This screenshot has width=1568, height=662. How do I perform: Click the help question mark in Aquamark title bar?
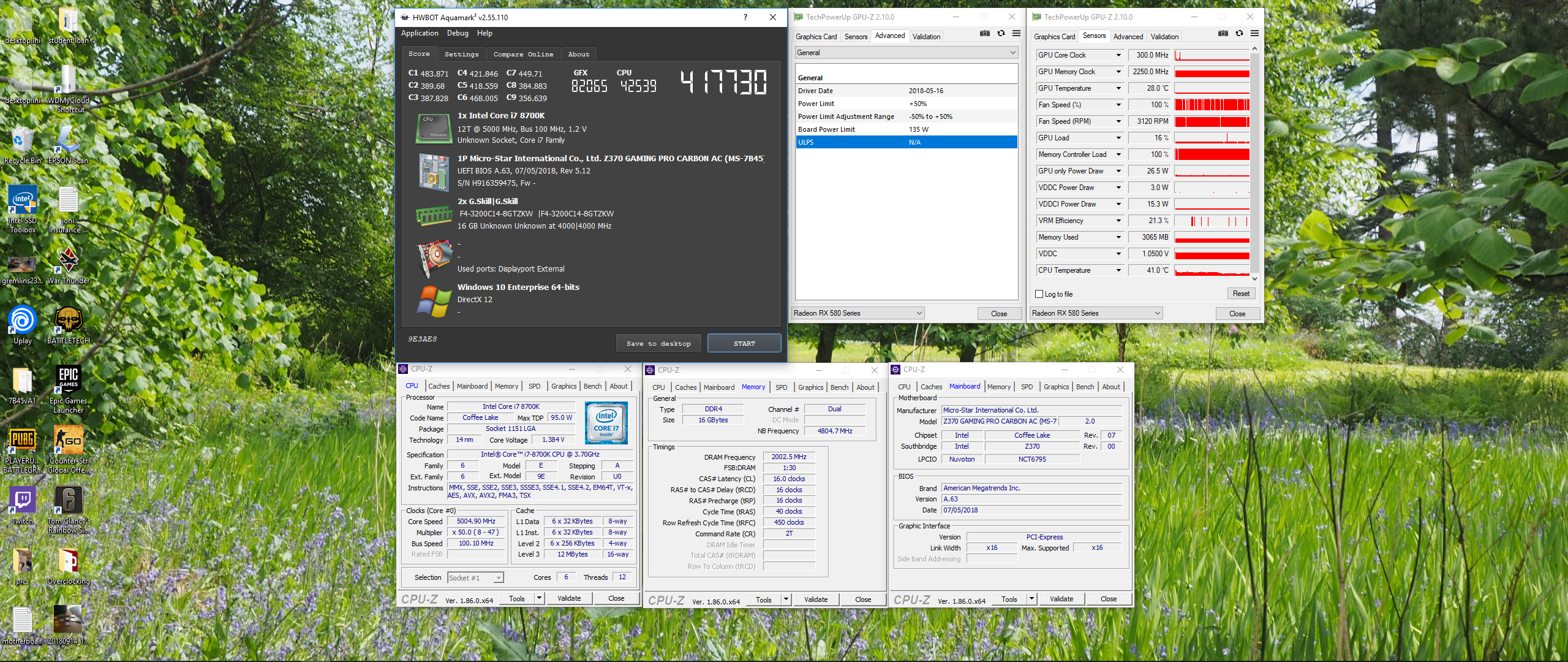pos(745,17)
